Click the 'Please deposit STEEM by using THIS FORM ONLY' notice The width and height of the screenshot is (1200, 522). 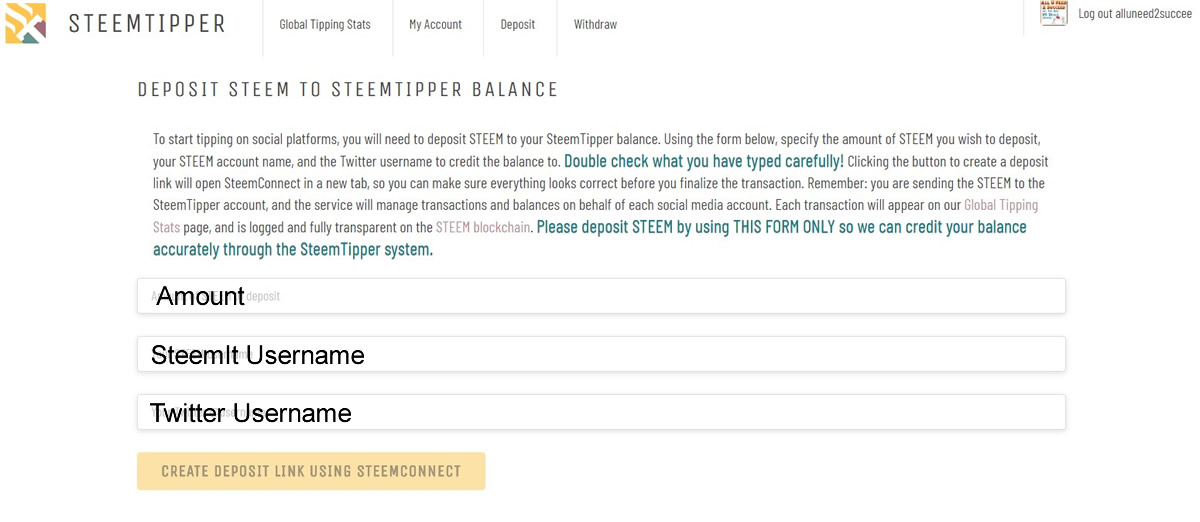781,227
